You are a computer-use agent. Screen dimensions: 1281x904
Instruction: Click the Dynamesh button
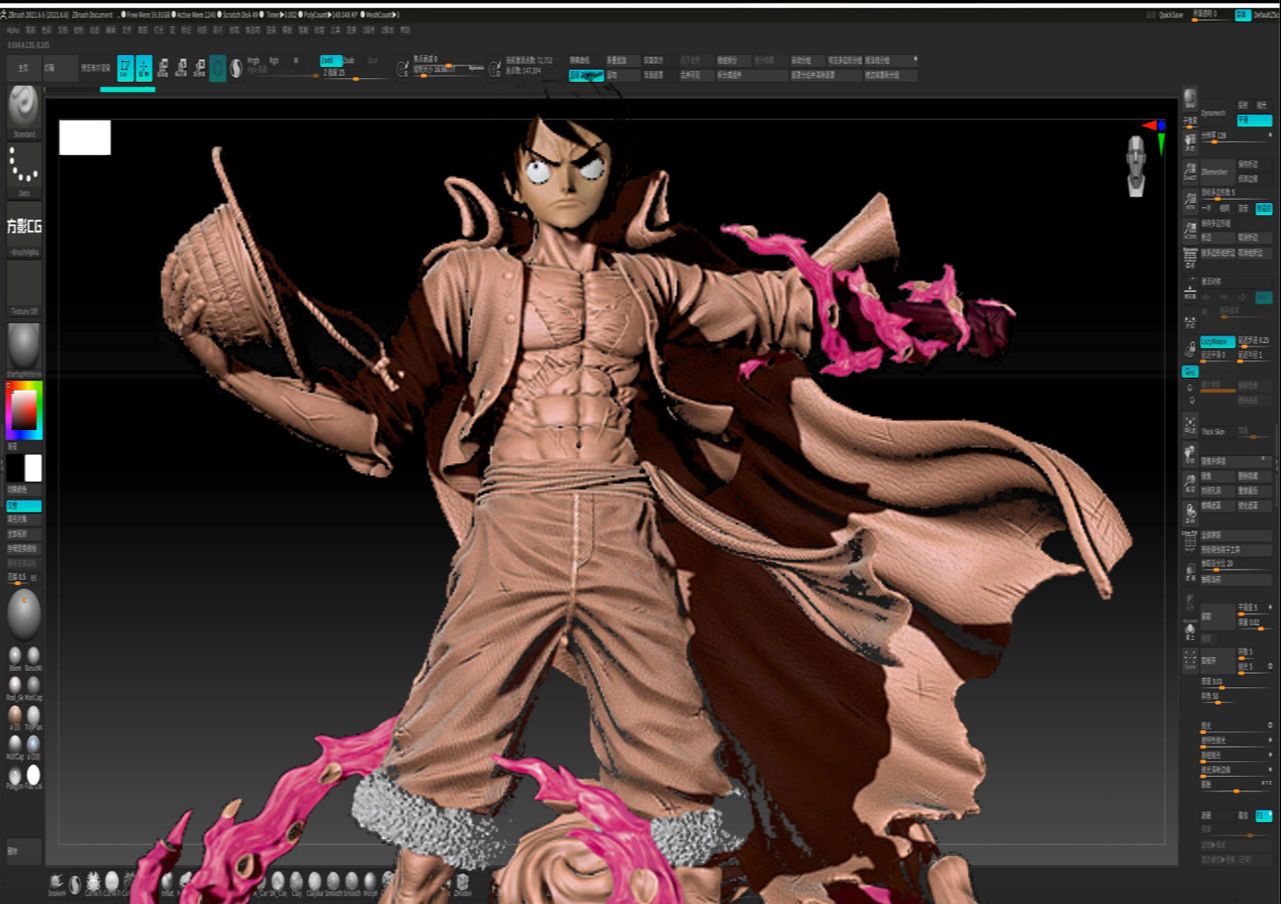1217,113
